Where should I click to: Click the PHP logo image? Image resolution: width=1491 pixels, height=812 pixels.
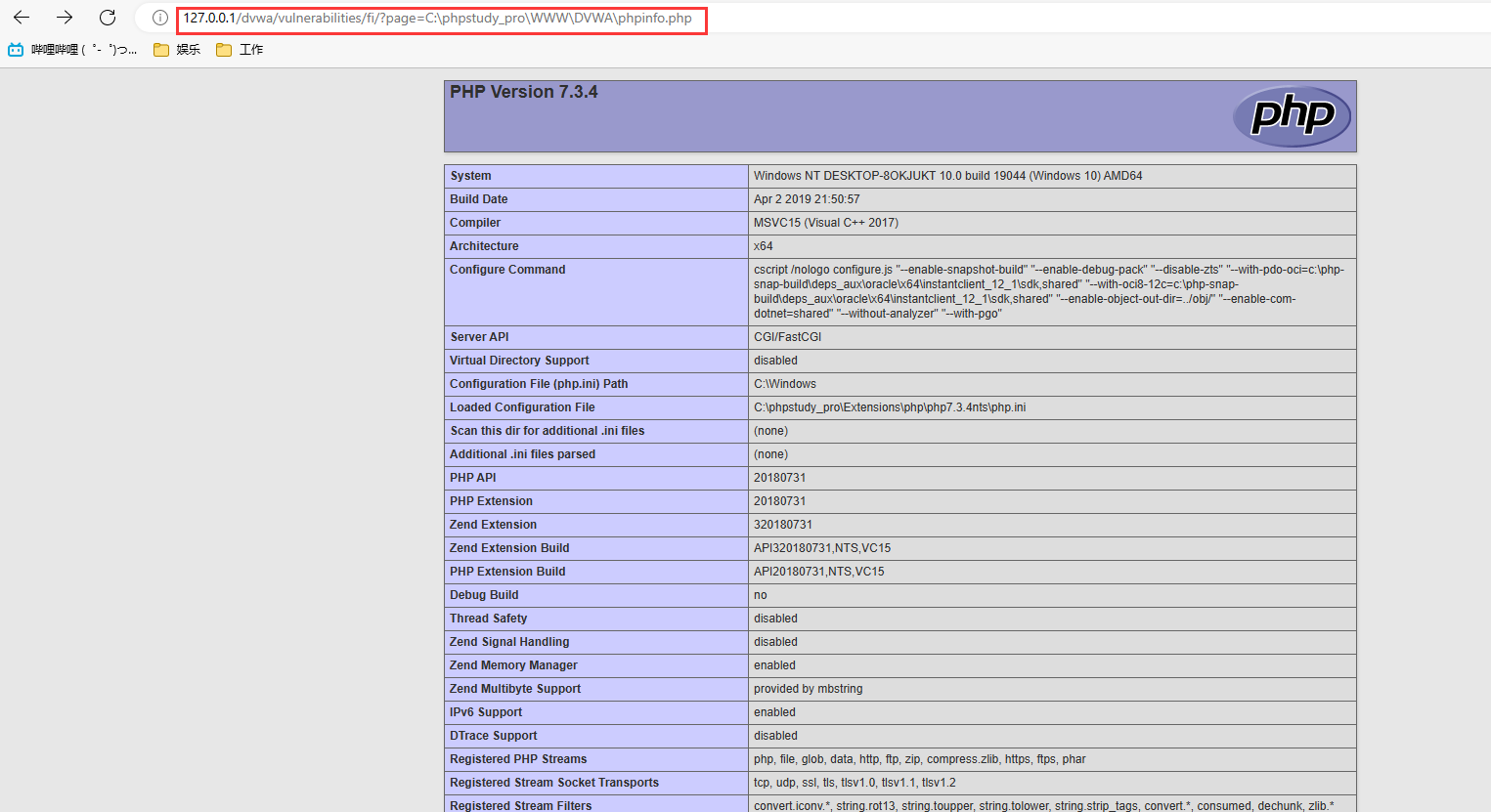(x=1292, y=115)
